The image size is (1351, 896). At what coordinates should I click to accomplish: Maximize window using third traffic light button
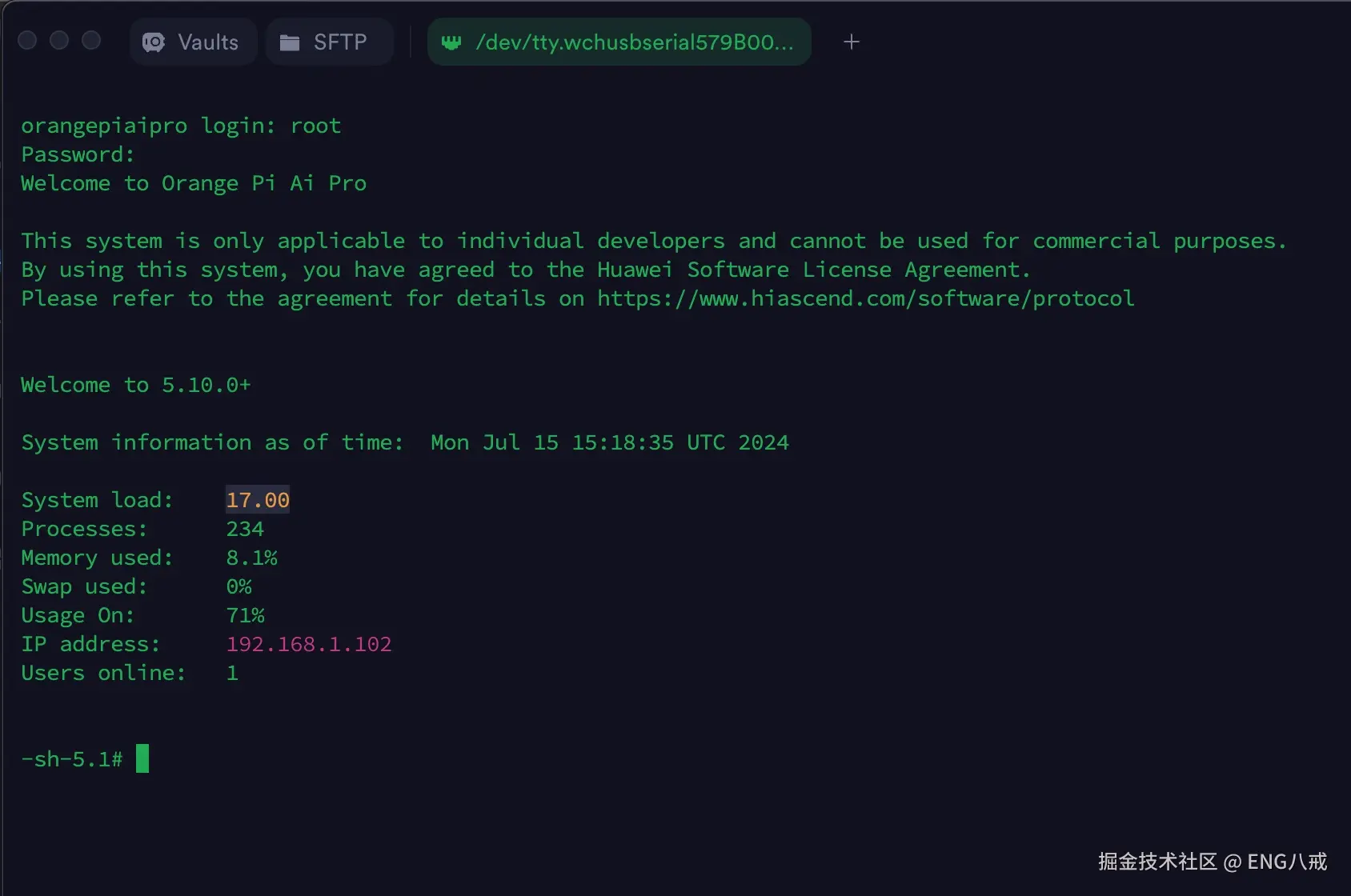[x=91, y=40]
